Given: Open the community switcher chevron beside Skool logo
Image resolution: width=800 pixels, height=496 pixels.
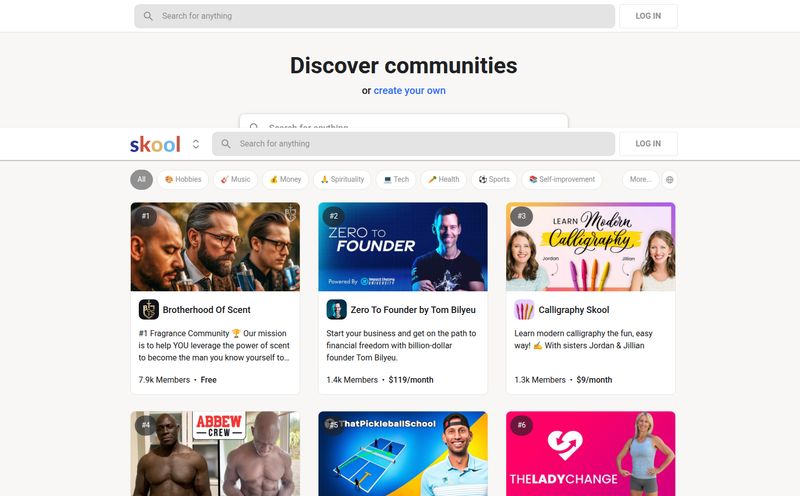Looking at the screenshot, I should 196,144.
